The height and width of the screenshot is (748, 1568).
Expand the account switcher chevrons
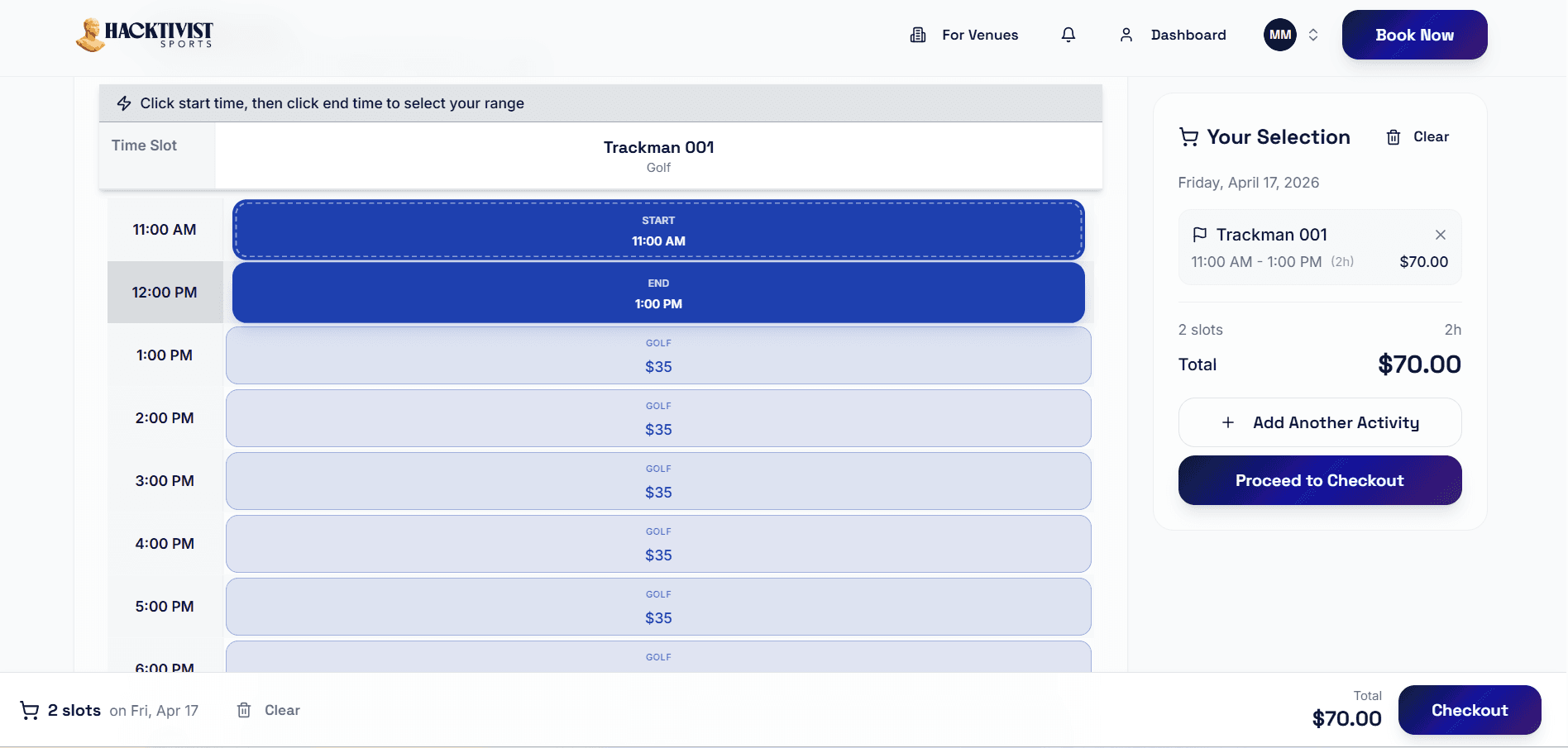coord(1313,35)
